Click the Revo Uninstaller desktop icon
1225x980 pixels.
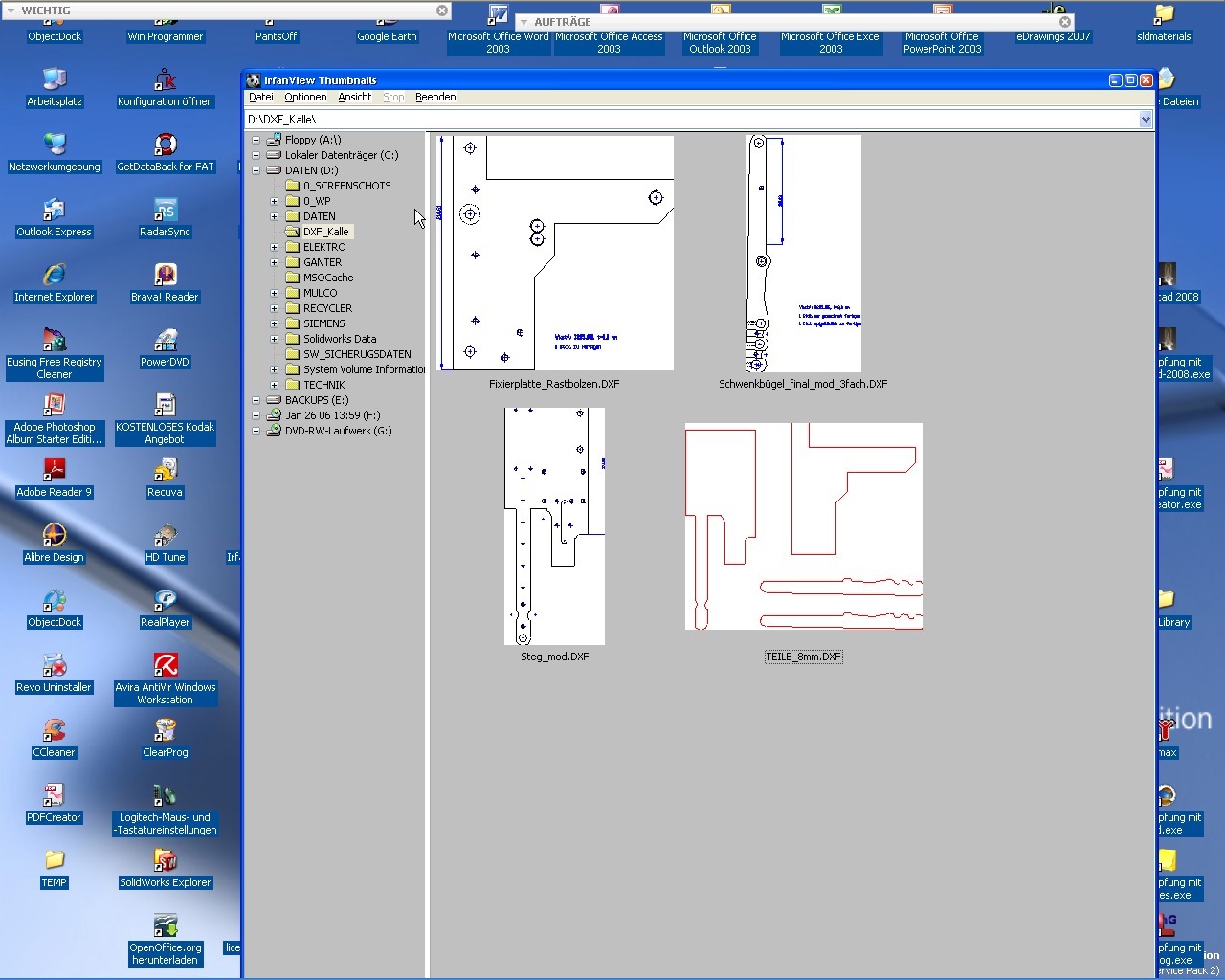coord(55,666)
